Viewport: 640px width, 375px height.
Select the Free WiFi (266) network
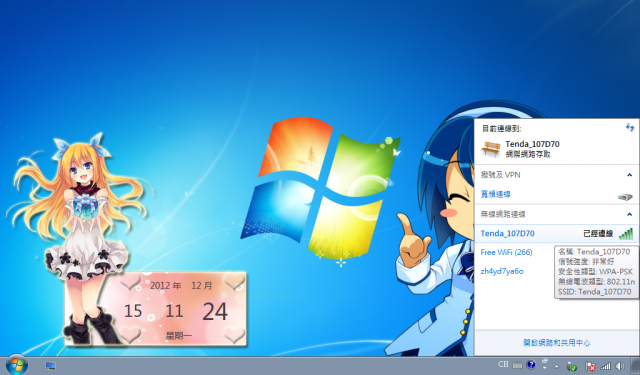(507, 252)
